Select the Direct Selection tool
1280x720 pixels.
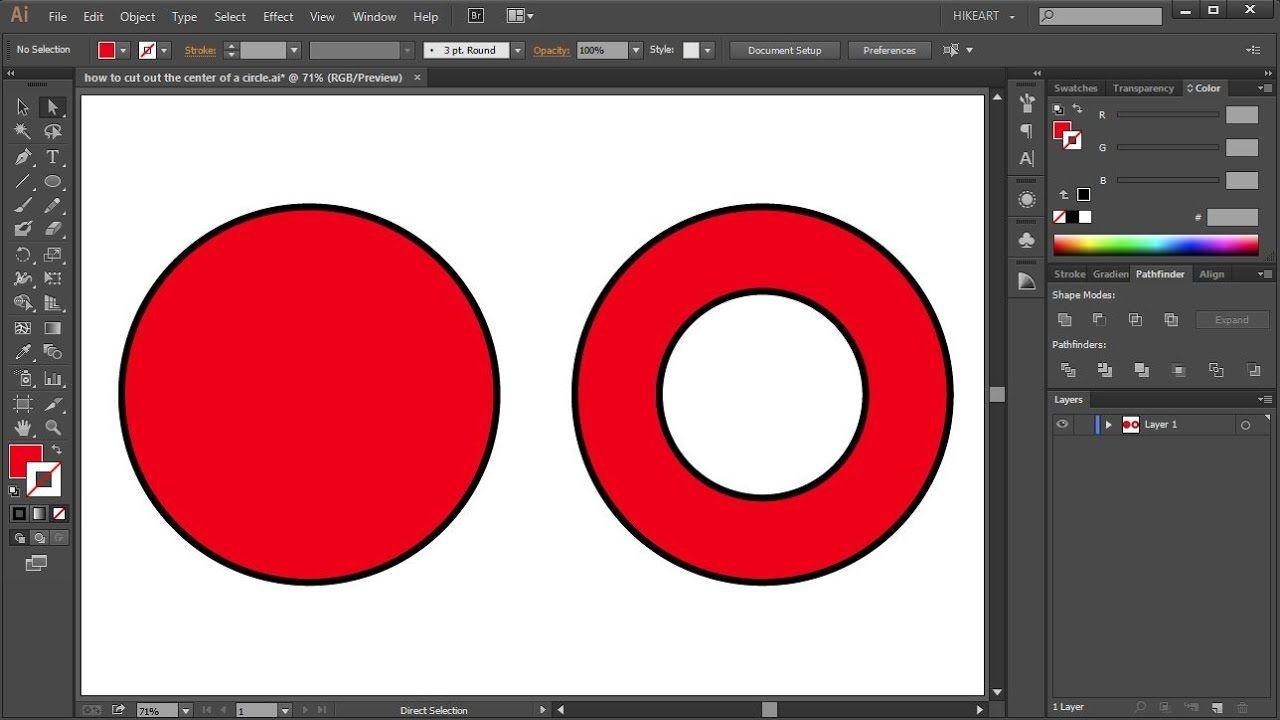pos(52,106)
